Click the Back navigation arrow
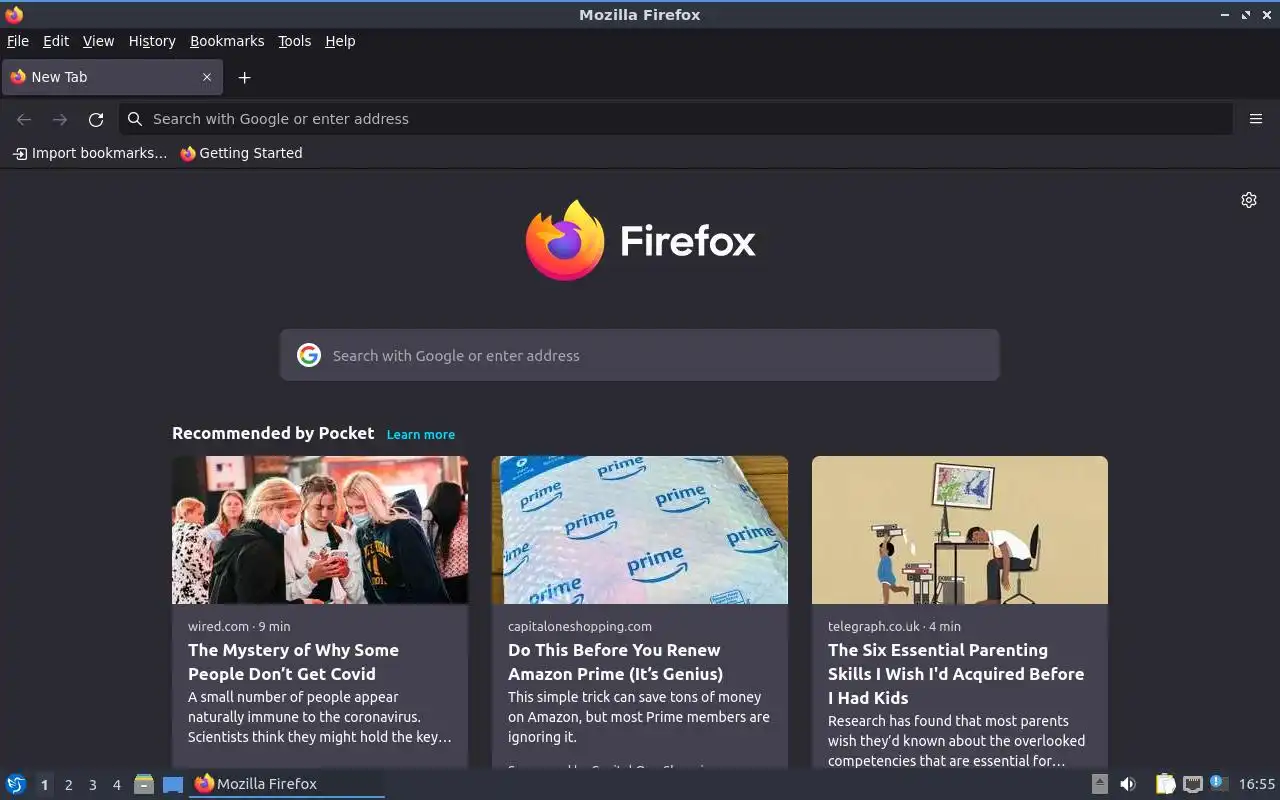Screen dimensions: 1280x800 point(24,119)
